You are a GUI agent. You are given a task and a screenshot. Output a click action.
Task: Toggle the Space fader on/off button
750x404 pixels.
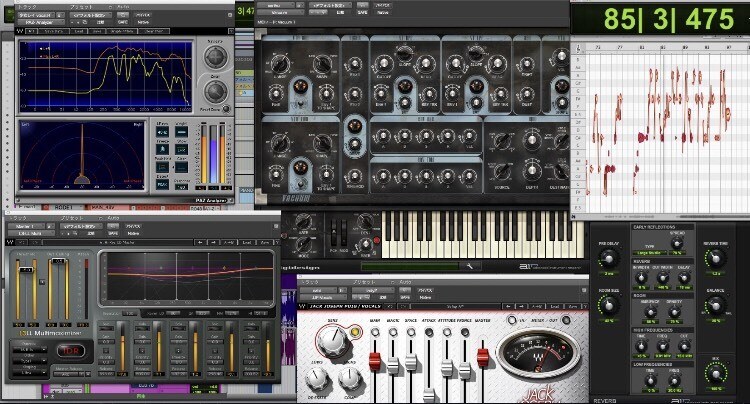click(411, 332)
